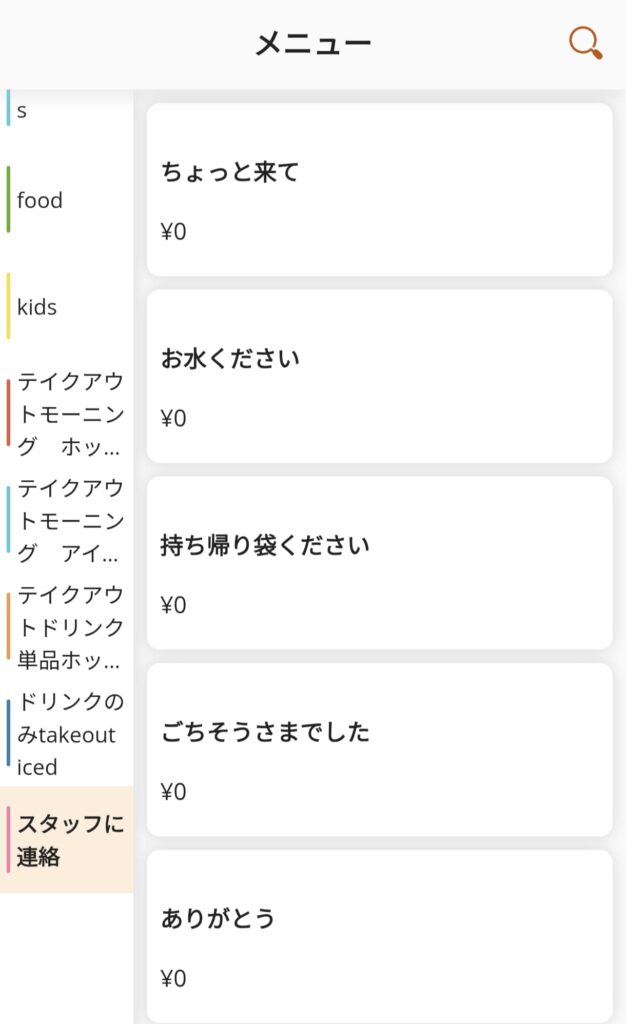Tap the ¥0 price under ありがとう
626x1024 pixels.
click(x=174, y=978)
